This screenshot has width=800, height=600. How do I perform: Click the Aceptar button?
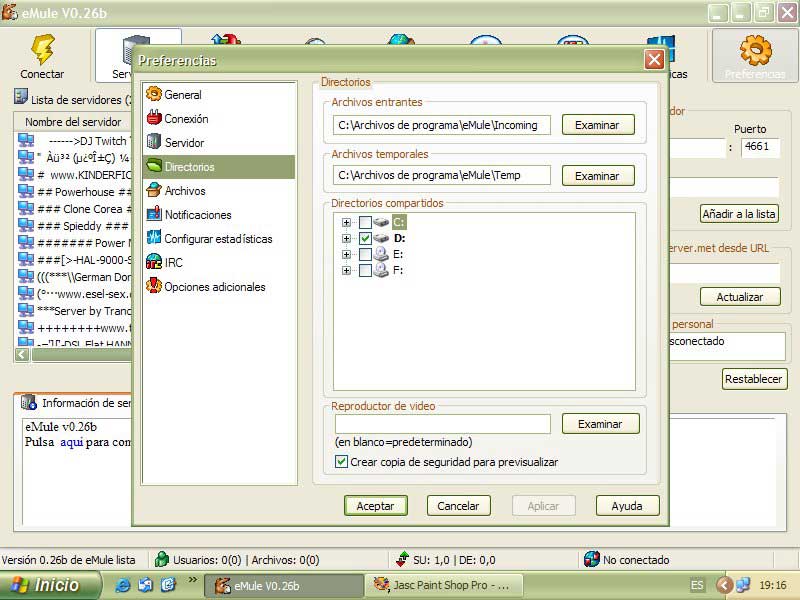[x=376, y=506]
